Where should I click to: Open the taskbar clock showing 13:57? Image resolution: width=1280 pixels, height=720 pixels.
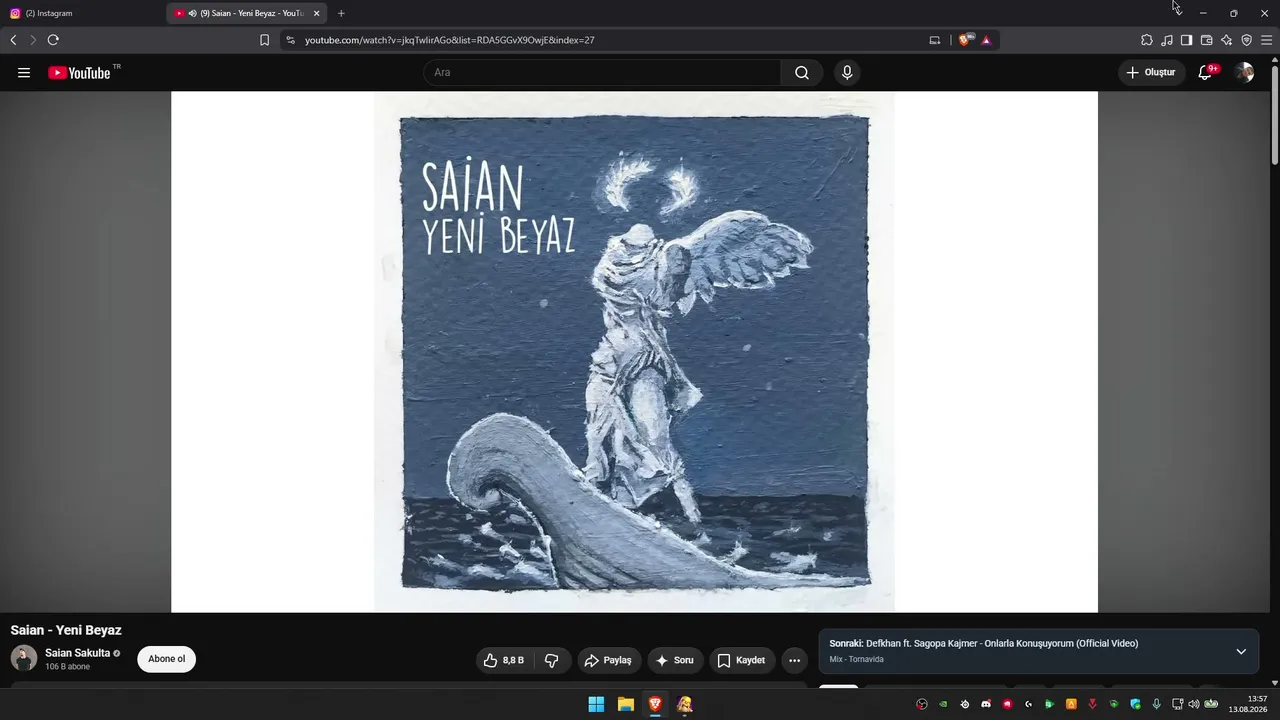point(1248,704)
